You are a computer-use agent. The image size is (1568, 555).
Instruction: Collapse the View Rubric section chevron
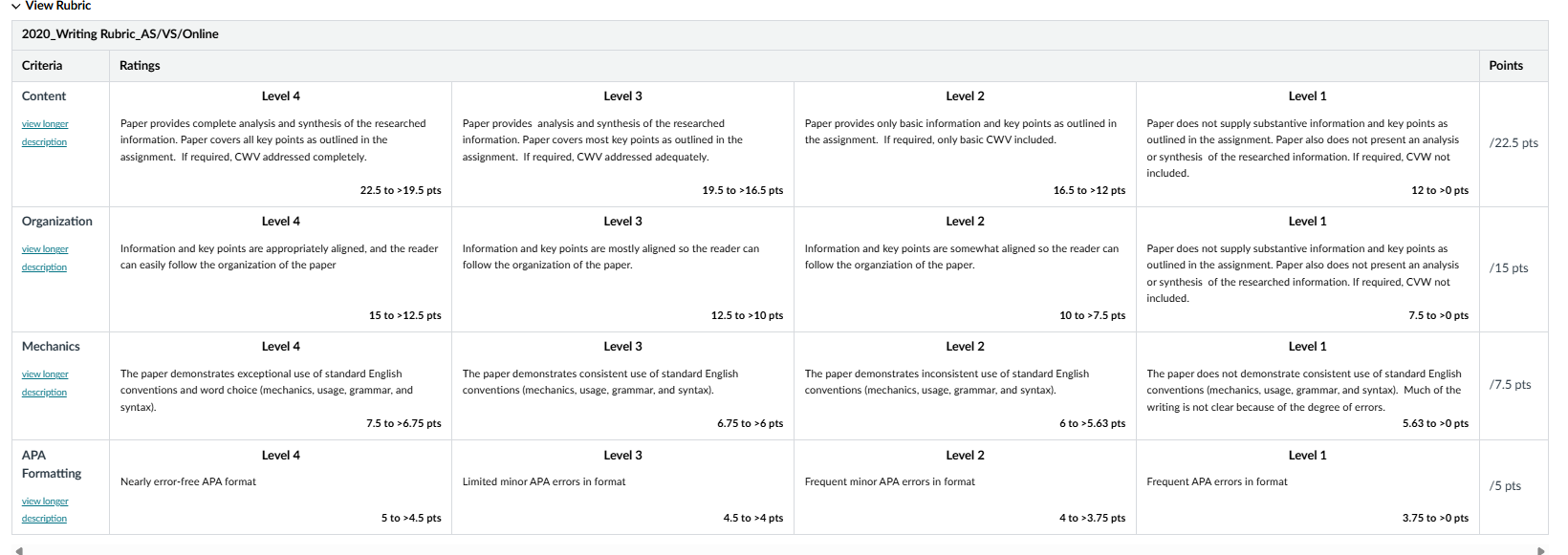(15, 6)
